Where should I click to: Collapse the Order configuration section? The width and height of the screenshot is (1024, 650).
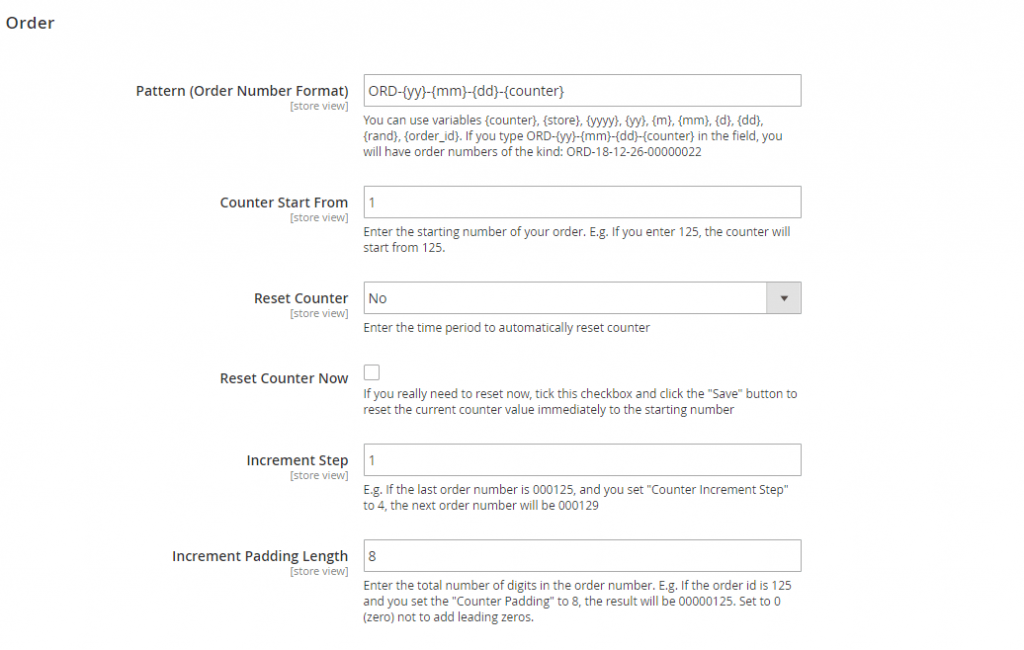tap(30, 22)
